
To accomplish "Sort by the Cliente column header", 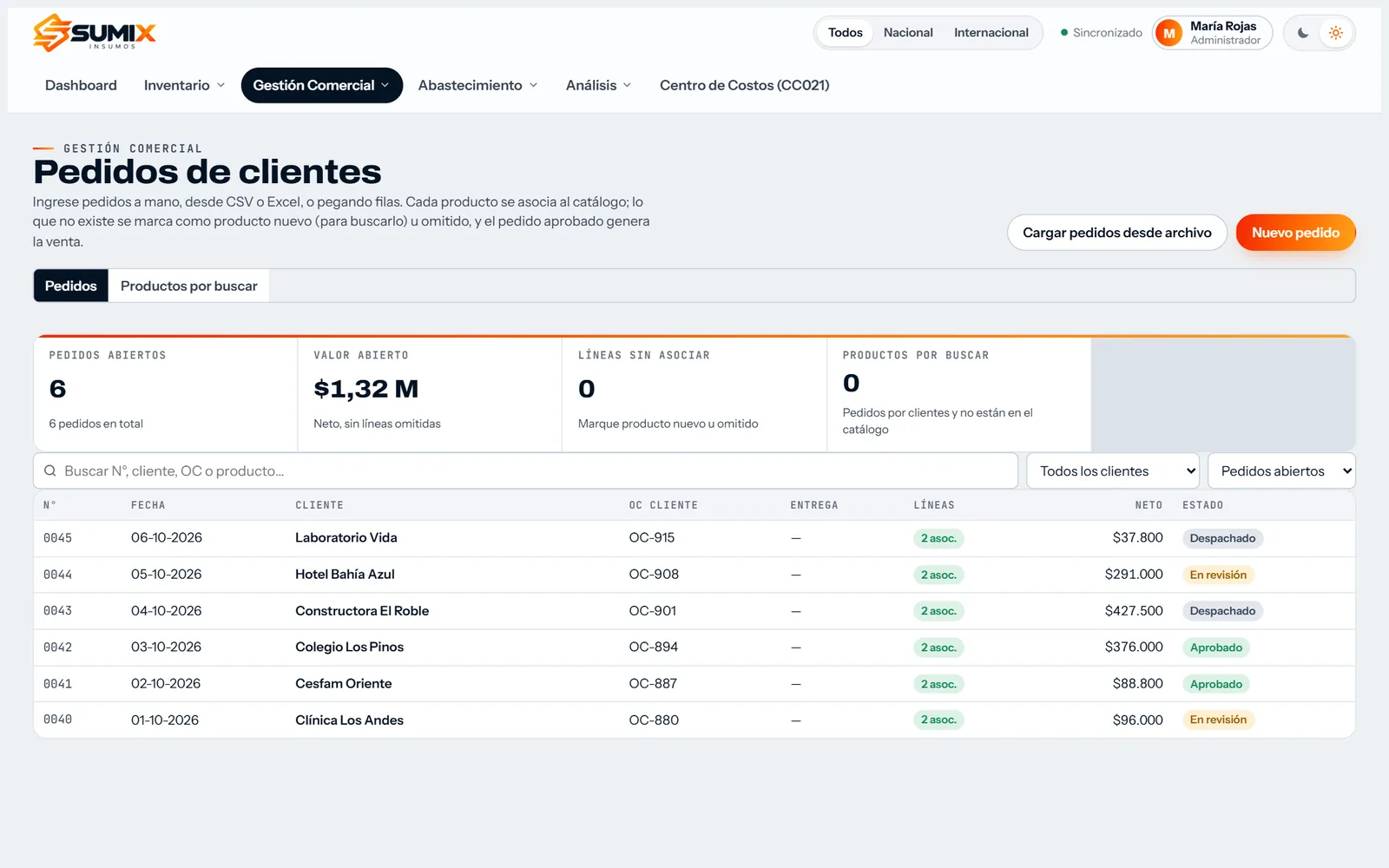I will [319, 505].
